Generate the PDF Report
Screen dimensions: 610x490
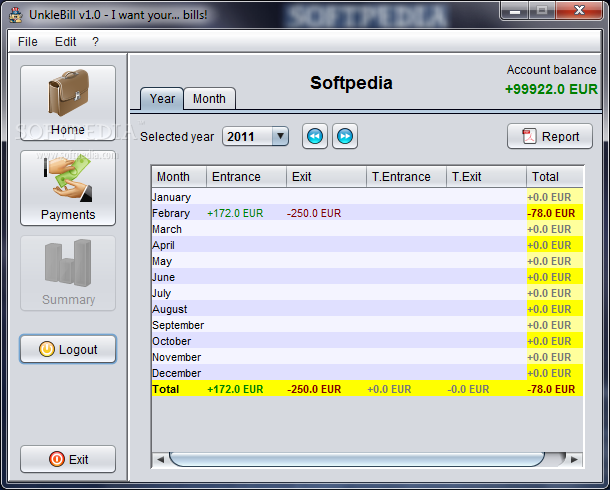(550, 136)
